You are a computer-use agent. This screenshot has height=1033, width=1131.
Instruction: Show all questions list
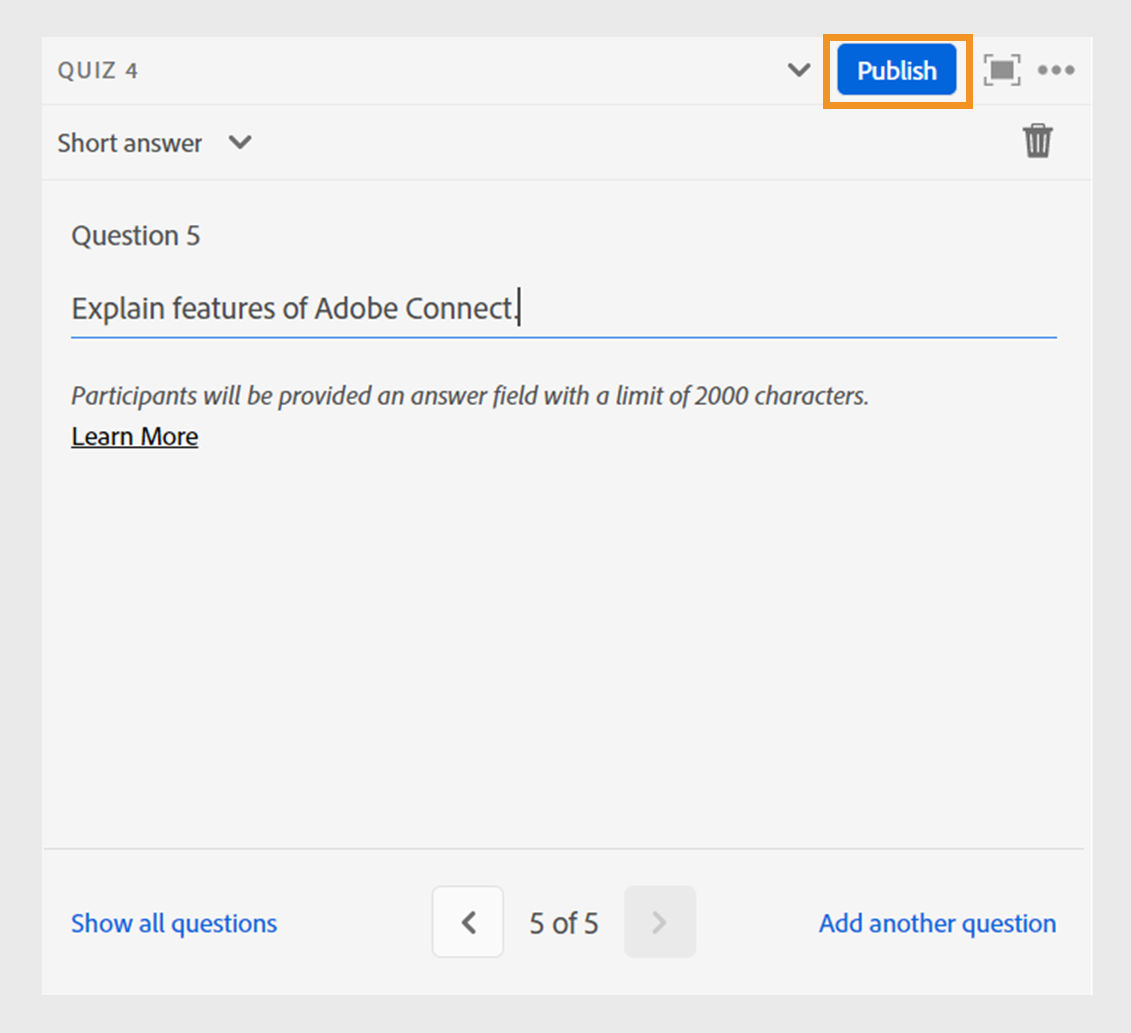(174, 923)
